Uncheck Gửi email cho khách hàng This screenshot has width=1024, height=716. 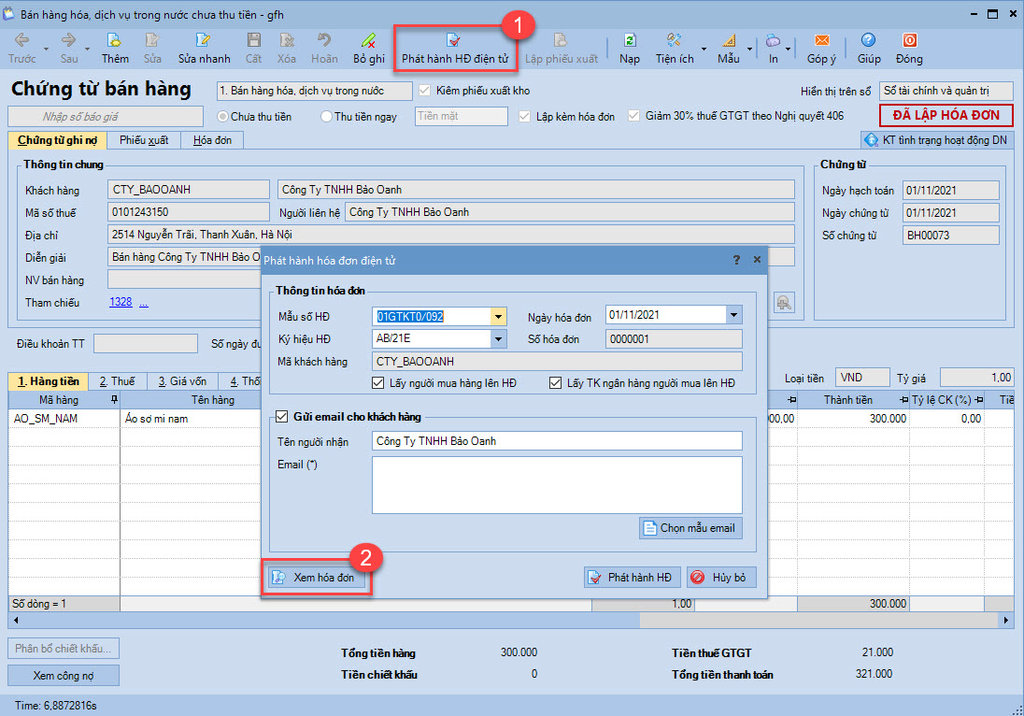(x=281, y=416)
